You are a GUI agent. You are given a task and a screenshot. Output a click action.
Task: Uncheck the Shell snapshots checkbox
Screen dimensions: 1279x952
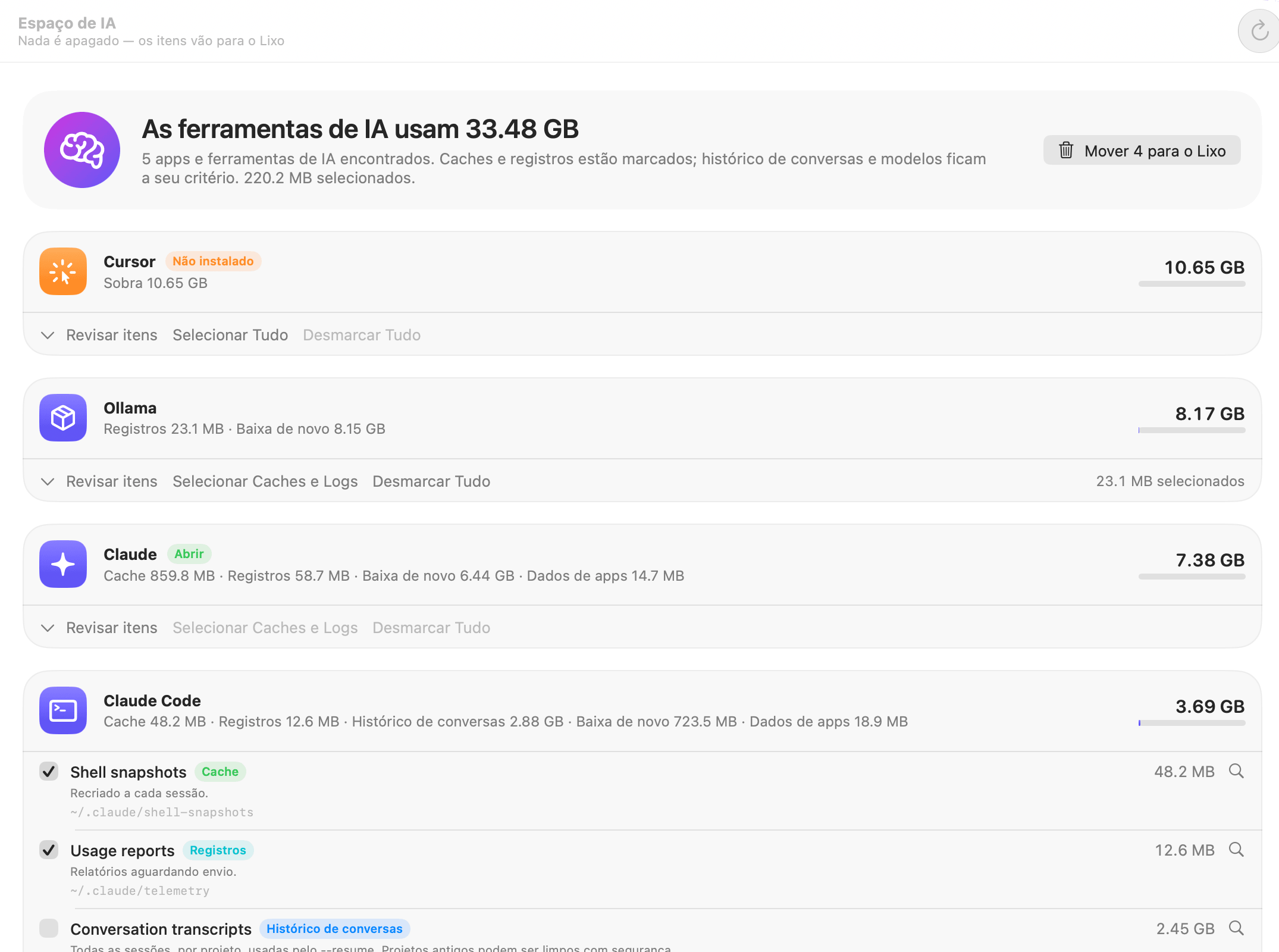pyautogui.click(x=49, y=771)
